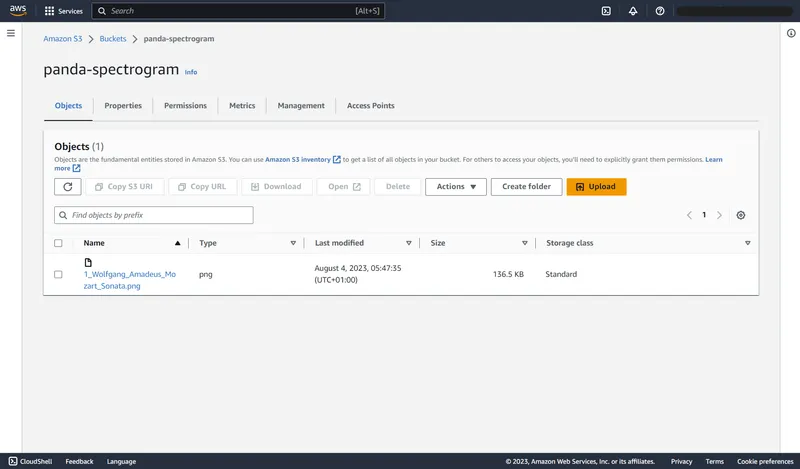Open table preferences gear icon
This screenshot has height=469, width=800.
(741, 215)
